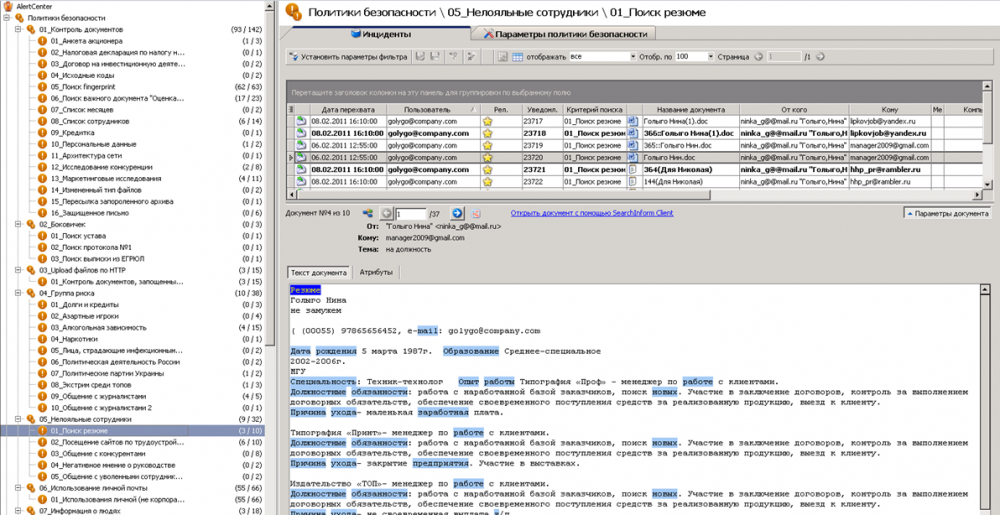Select '08_Список сотрудников' policy in tree
Viewport: 1000px width, 515px height.
click(x=91, y=121)
